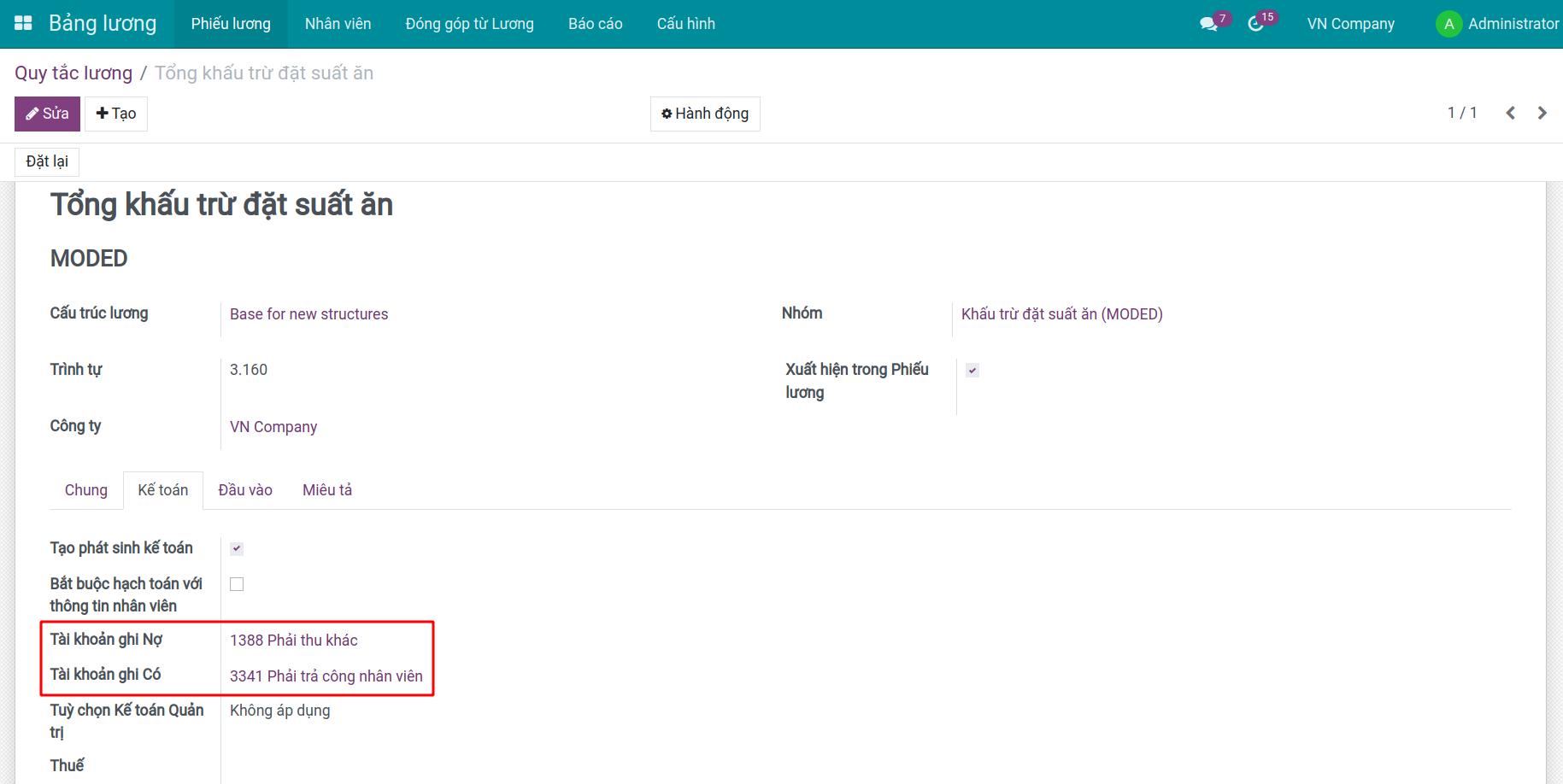Switch to the Chung tab
Viewport: 1563px width, 784px height.
[86, 490]
